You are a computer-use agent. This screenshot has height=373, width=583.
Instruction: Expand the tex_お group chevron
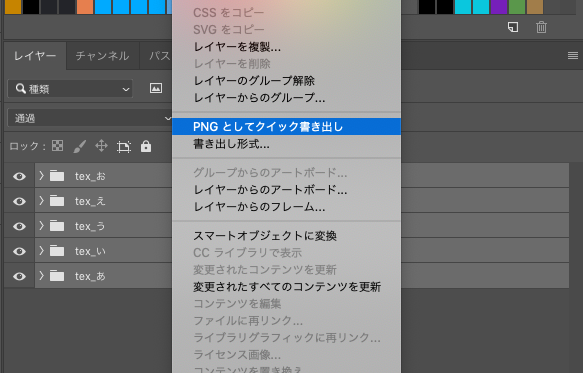click(41, 175)
